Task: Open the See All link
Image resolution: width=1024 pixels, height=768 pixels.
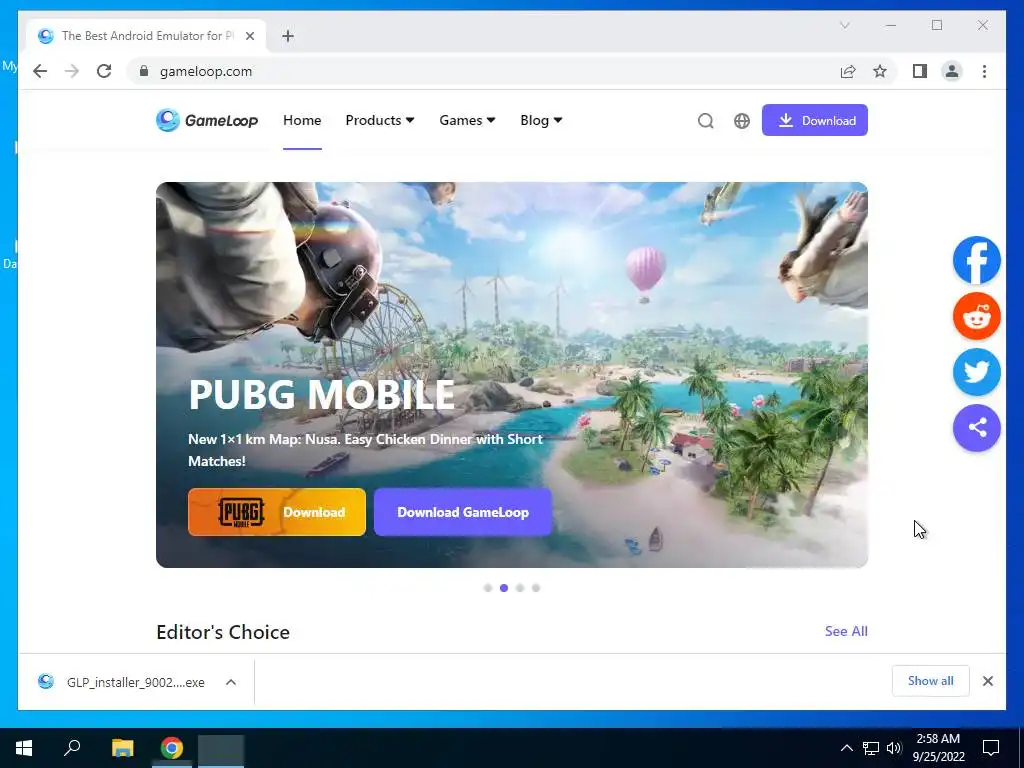Action: [846, 631]
